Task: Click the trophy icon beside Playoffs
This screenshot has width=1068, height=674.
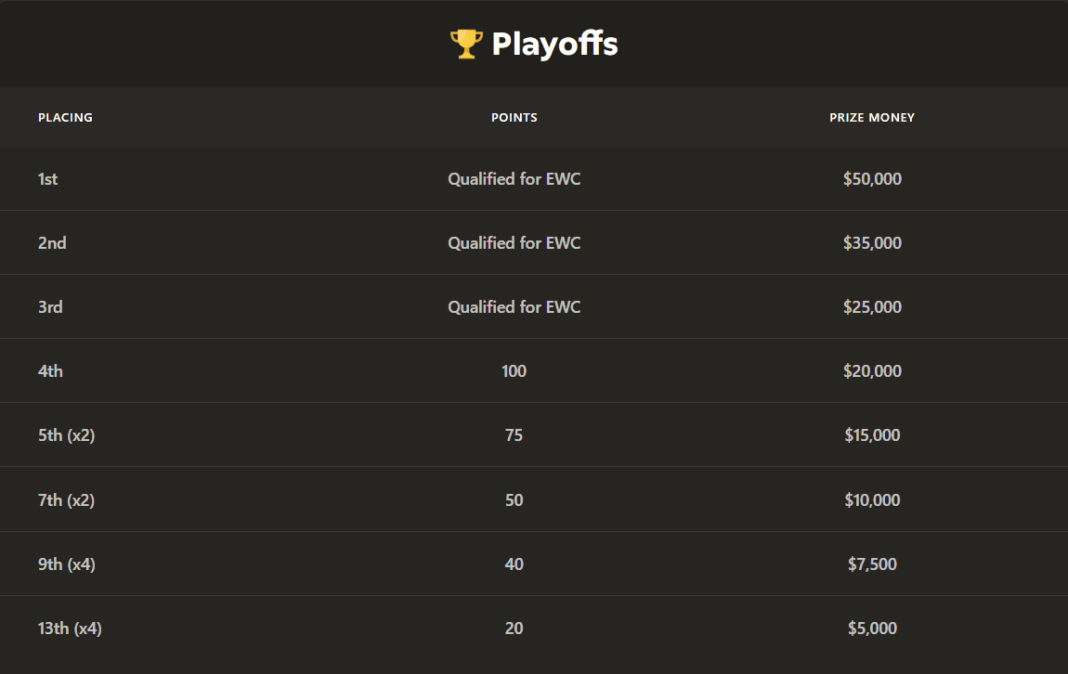Action: [466, 44]
